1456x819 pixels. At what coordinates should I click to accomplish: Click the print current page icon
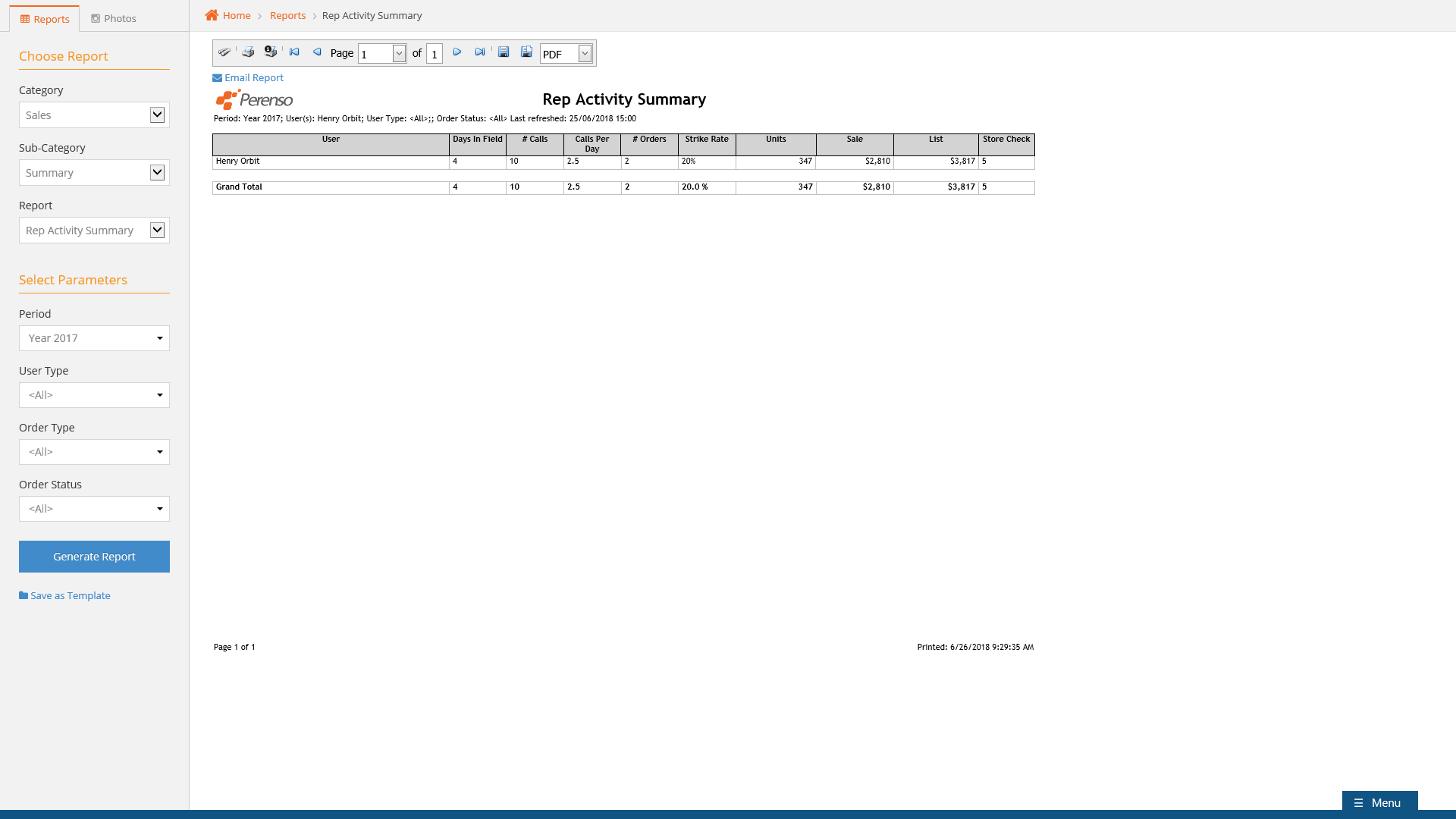coord(271,52)
